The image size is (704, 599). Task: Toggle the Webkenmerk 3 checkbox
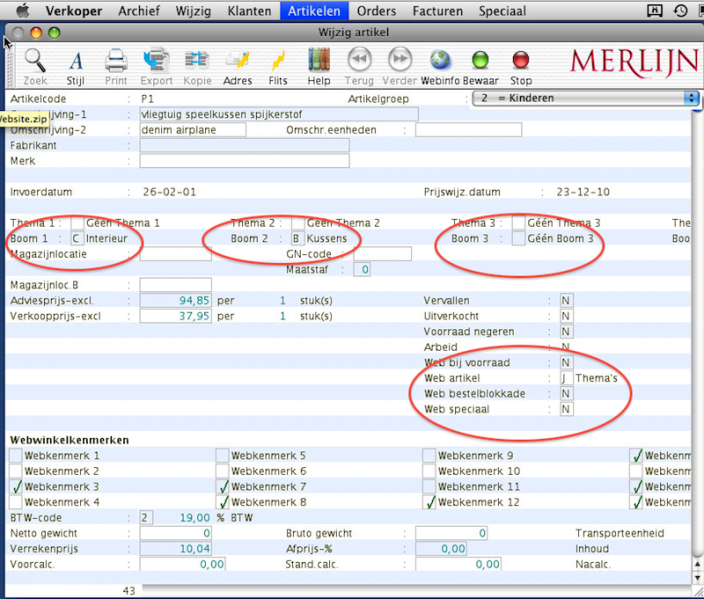pyautogui.click(x=16, y=487)
